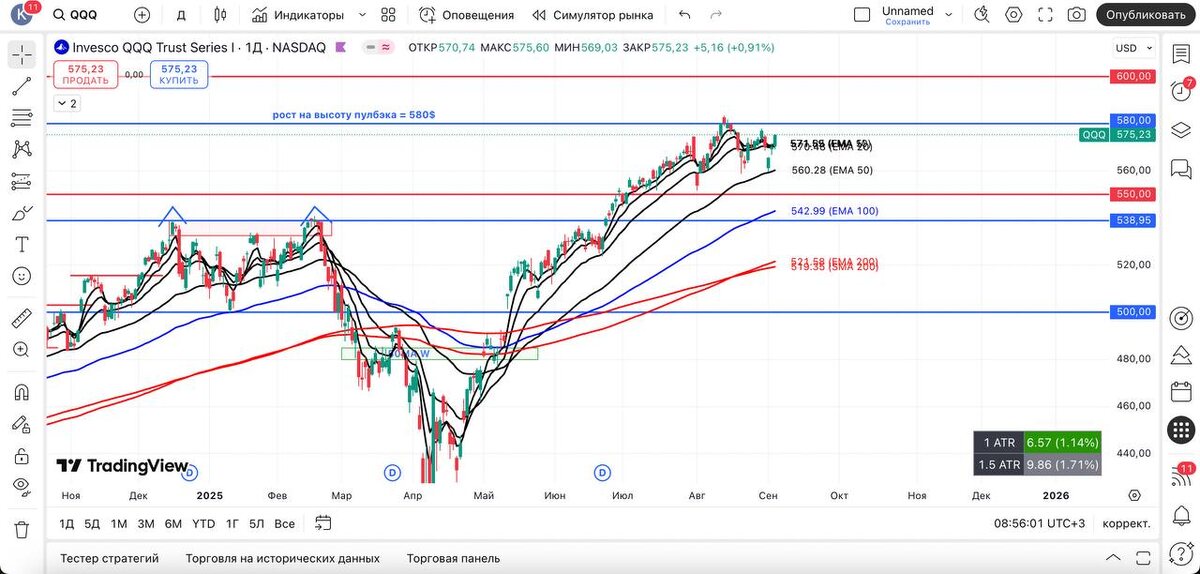Launch Симулятор рынка bar replay
This screenshot has width=1200, height=574.
pyautogui.click(x=593, y=15)
